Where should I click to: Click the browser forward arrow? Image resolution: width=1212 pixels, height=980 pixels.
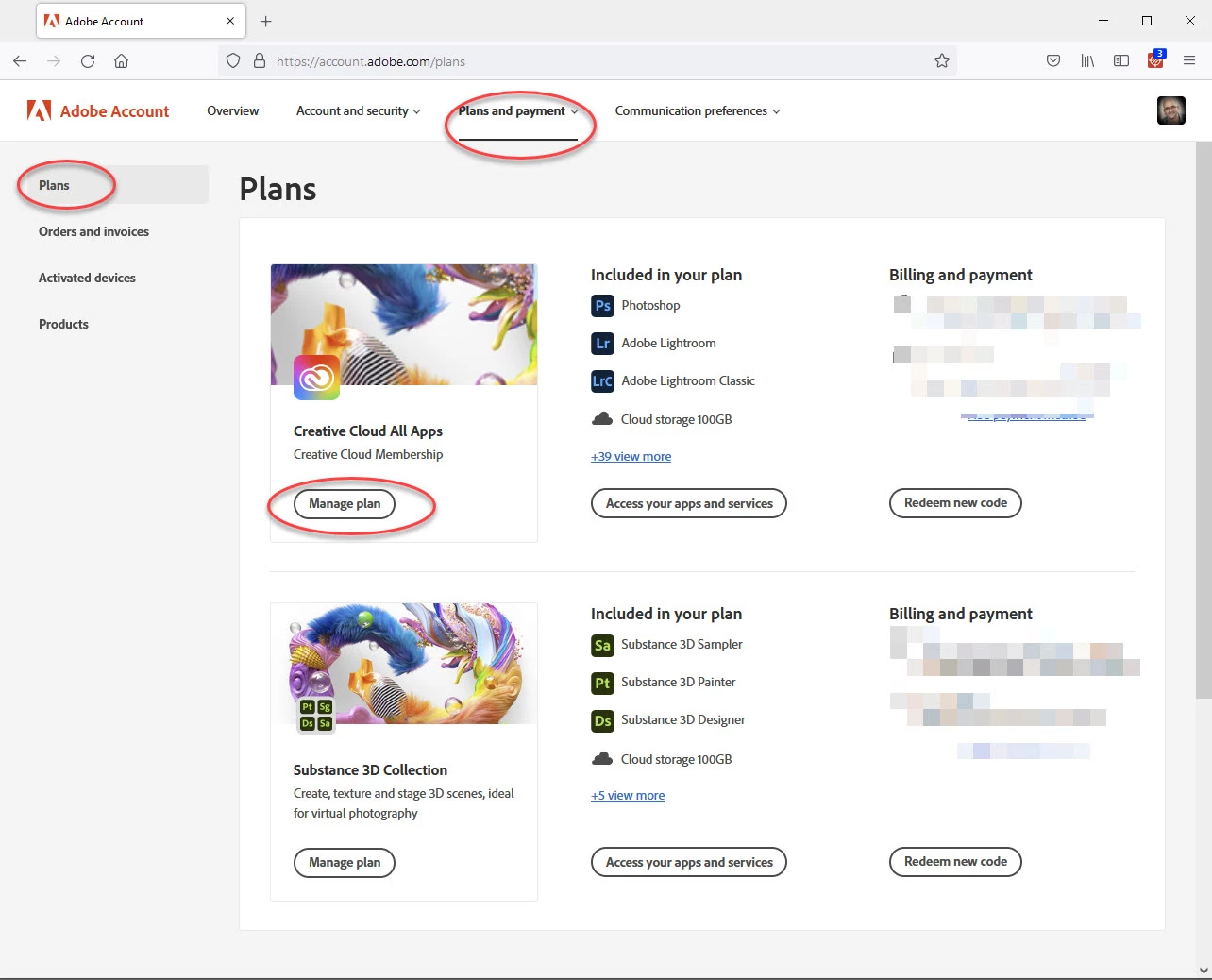pos(54,61)
